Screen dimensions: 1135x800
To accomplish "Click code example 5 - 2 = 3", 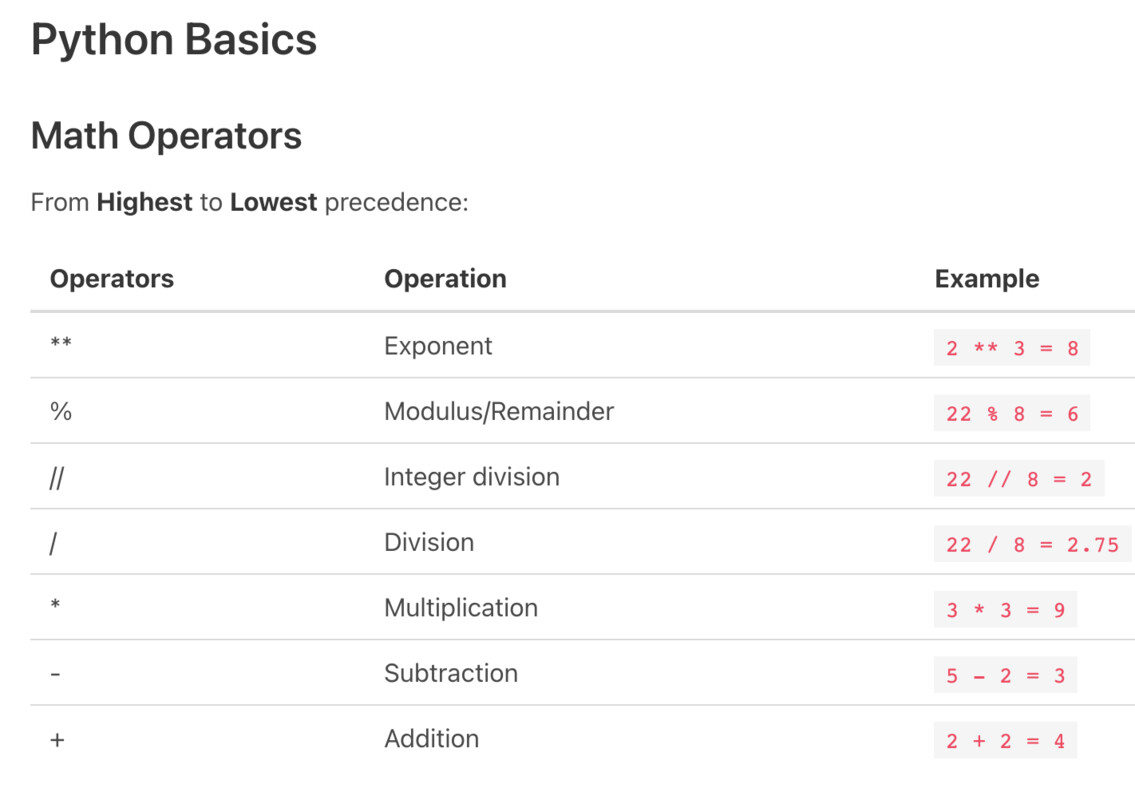I will 1005,675.
